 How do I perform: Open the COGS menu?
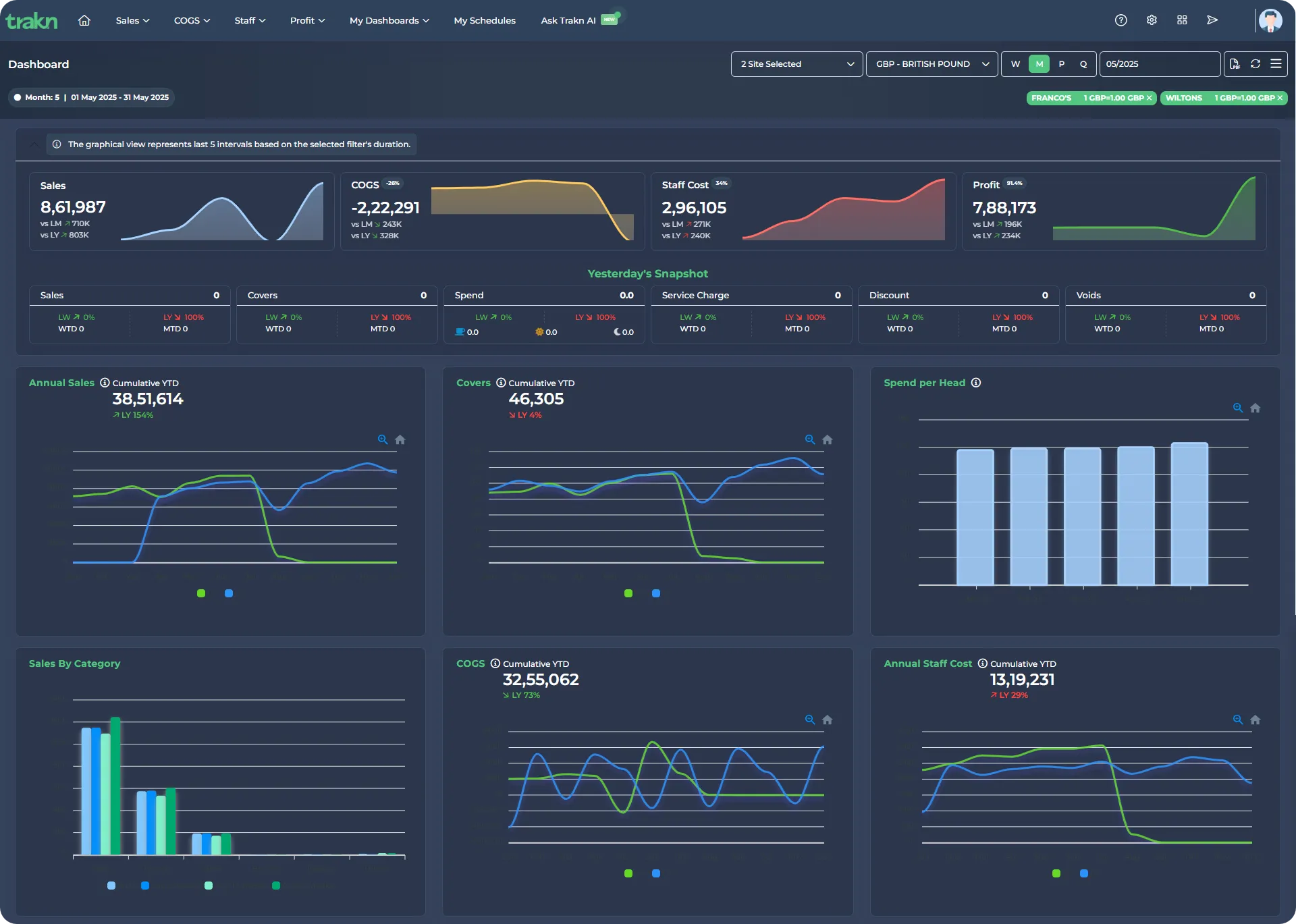192,20
